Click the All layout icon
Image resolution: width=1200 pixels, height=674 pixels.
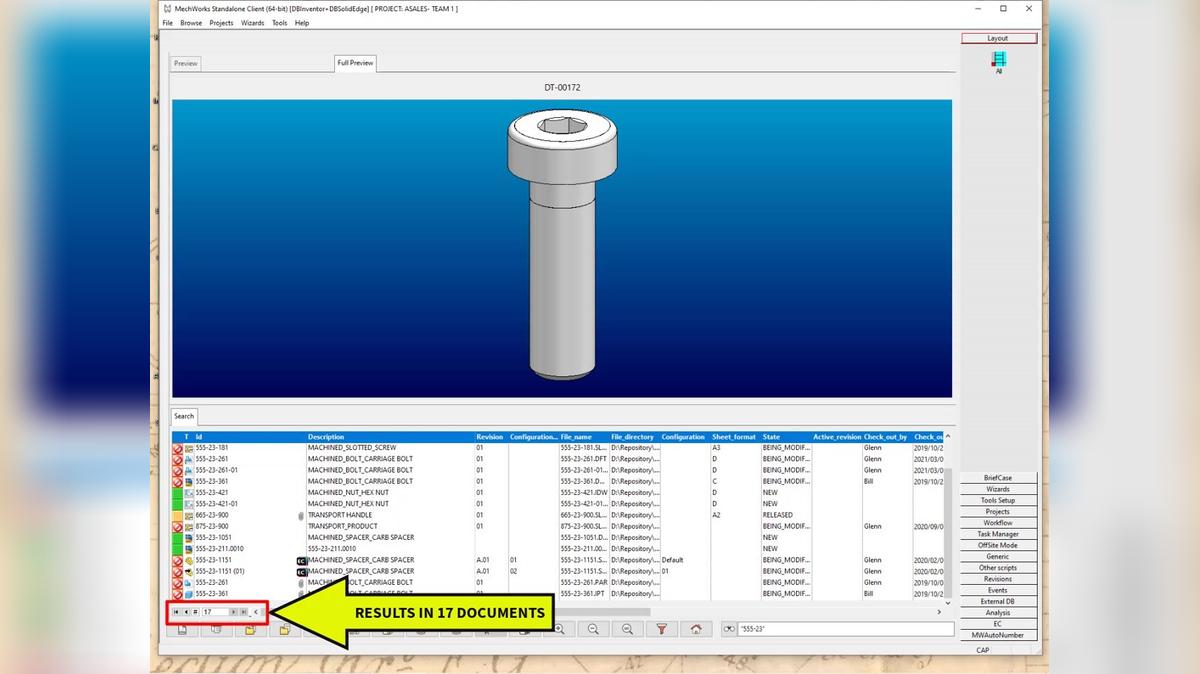pyautogui.click(x=998, y=62)
